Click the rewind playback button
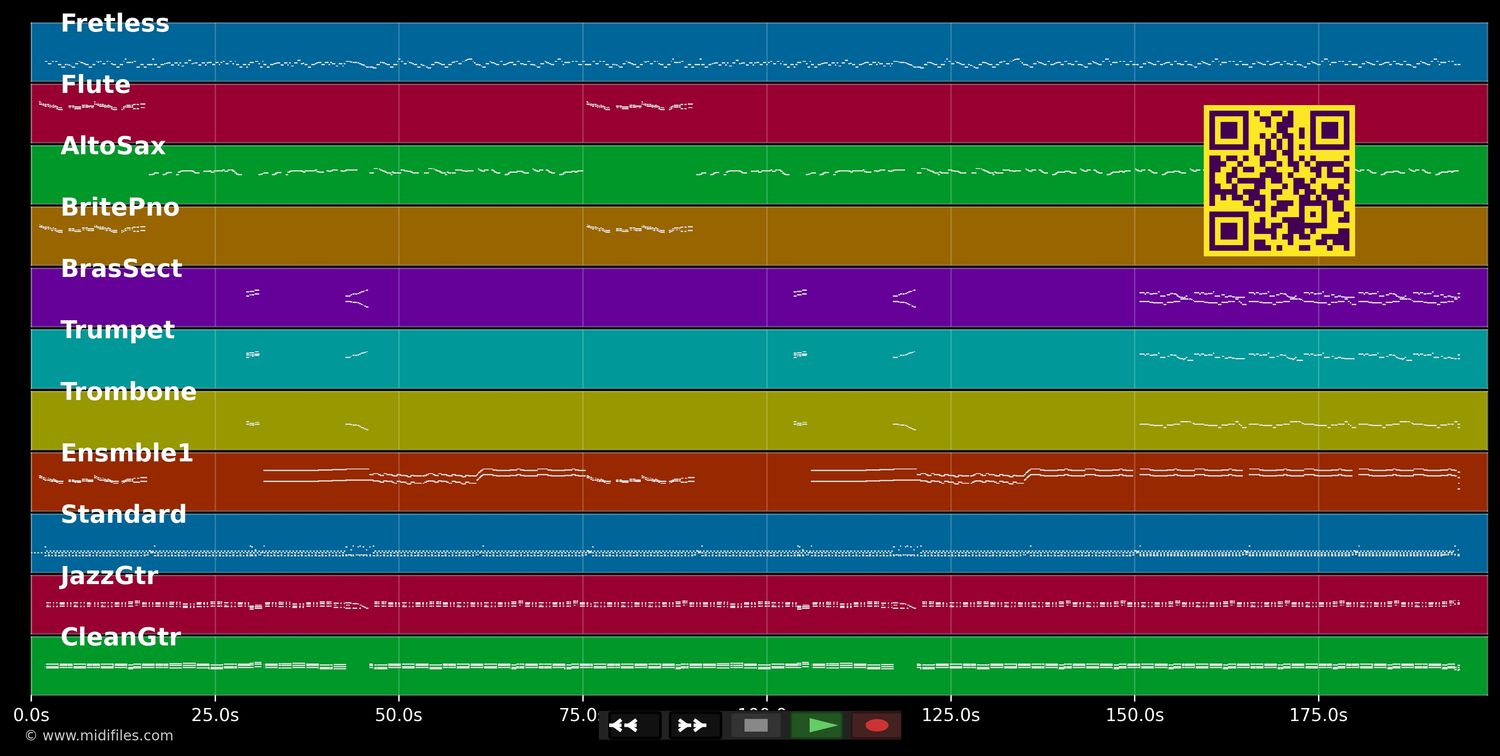Image resolution: width=1500 pixels, height=756 pixels. (x=634, y=725)
